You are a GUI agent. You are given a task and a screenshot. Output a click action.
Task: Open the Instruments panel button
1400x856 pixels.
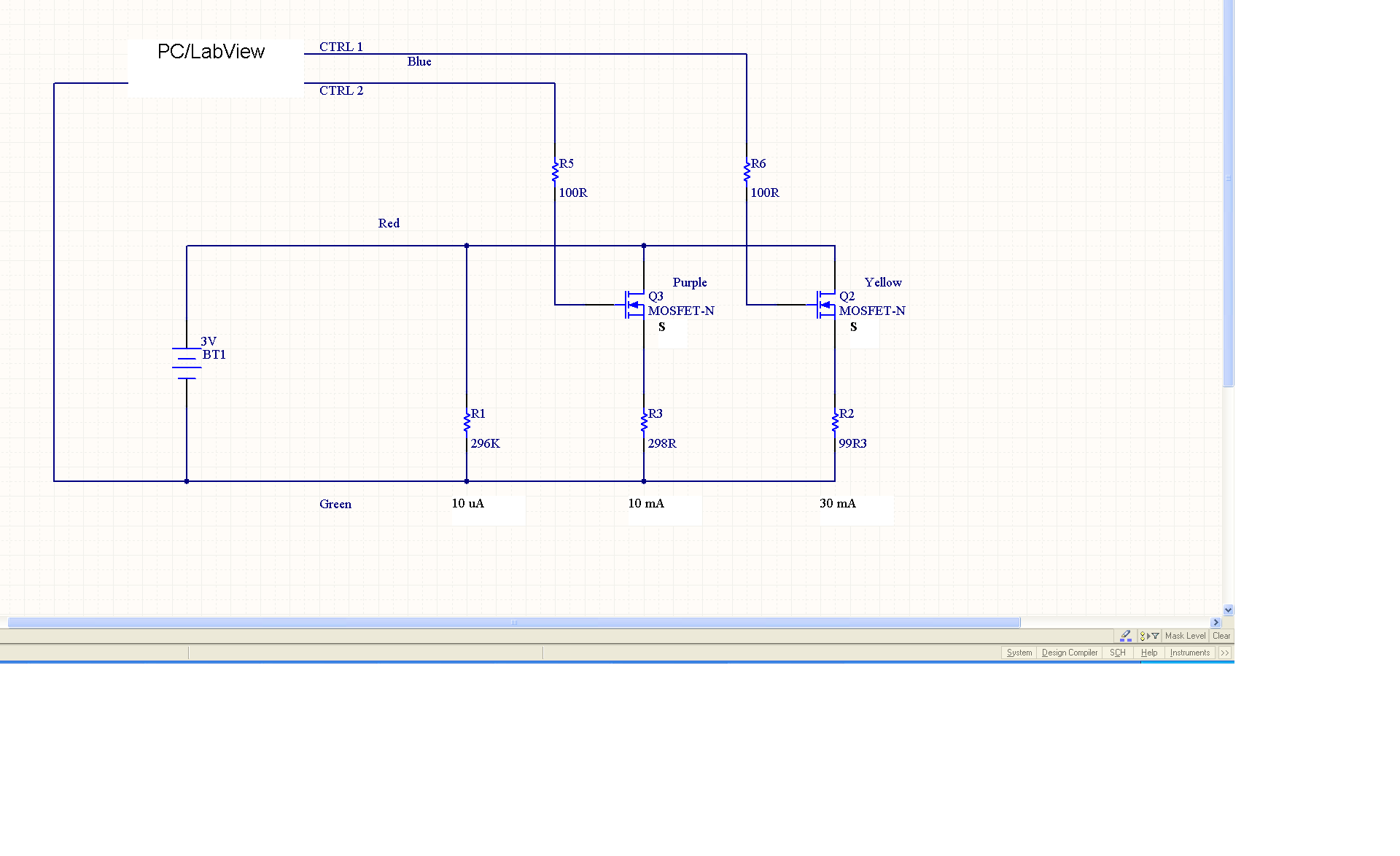pyautogui.click(x=1189, y=653)
